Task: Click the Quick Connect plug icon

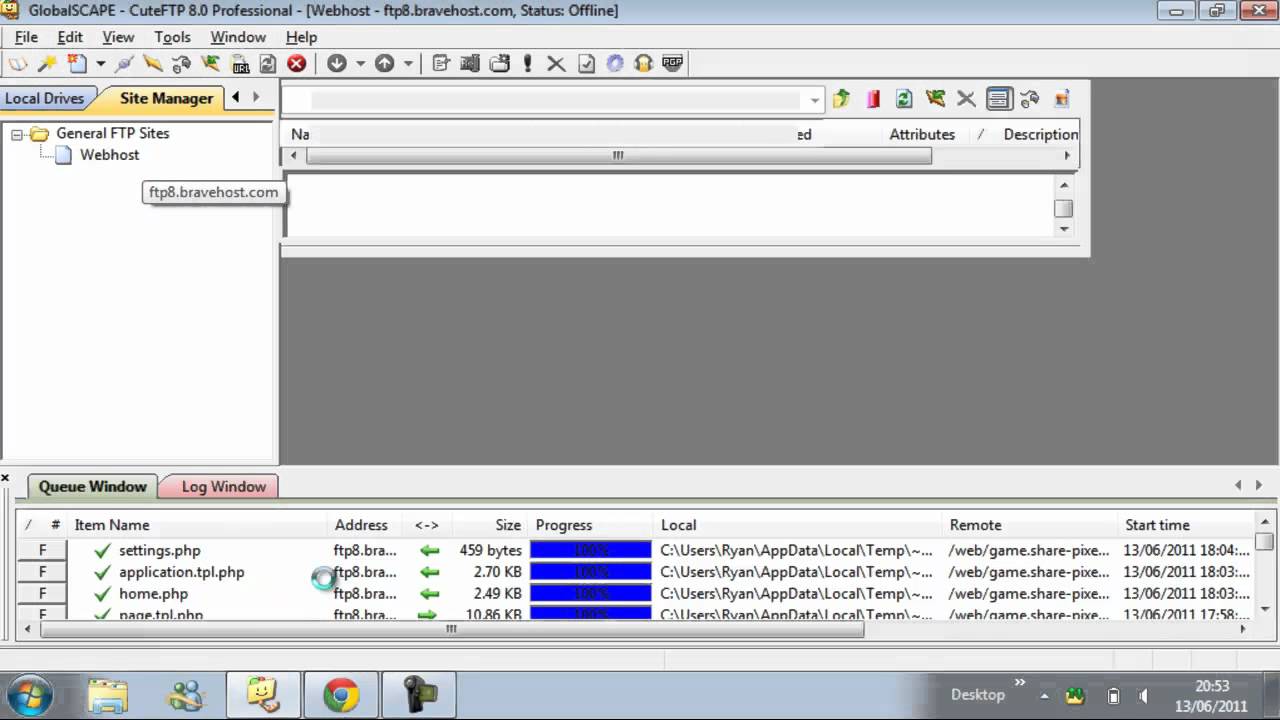Action: coord(124,63)
